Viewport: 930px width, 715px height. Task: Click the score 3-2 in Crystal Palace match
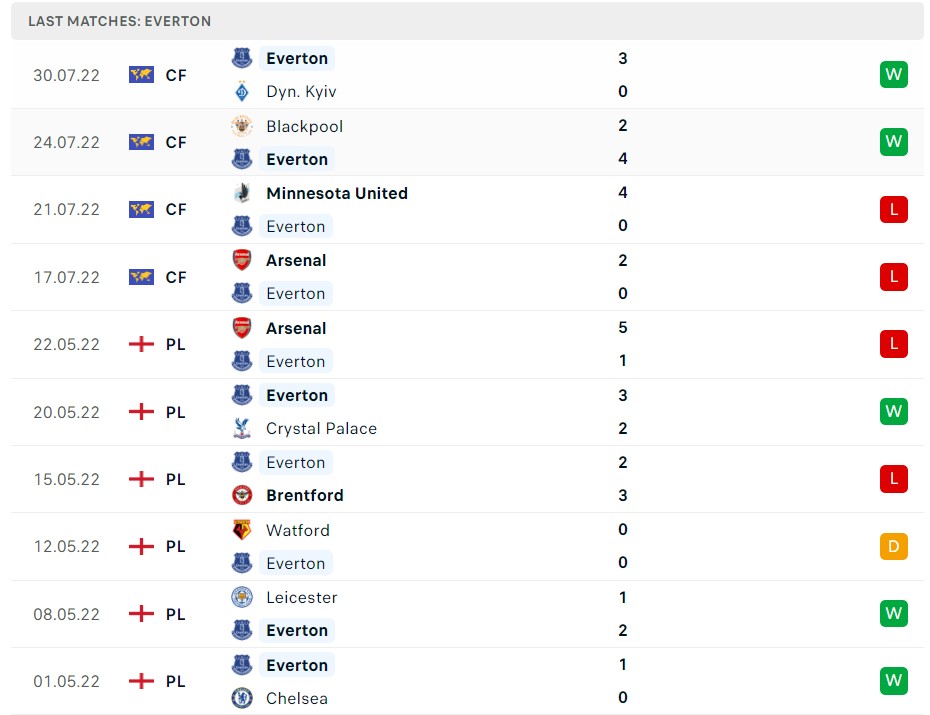622,411
